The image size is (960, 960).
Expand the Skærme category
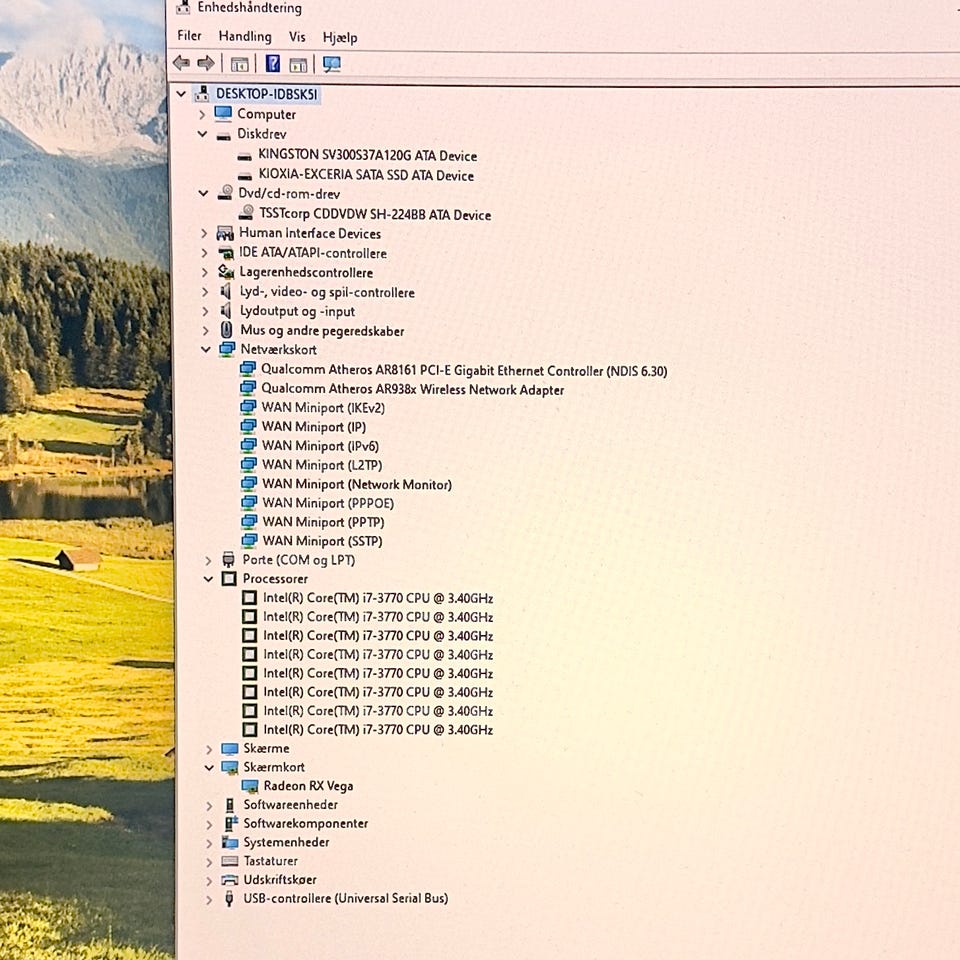click(209, 749)
